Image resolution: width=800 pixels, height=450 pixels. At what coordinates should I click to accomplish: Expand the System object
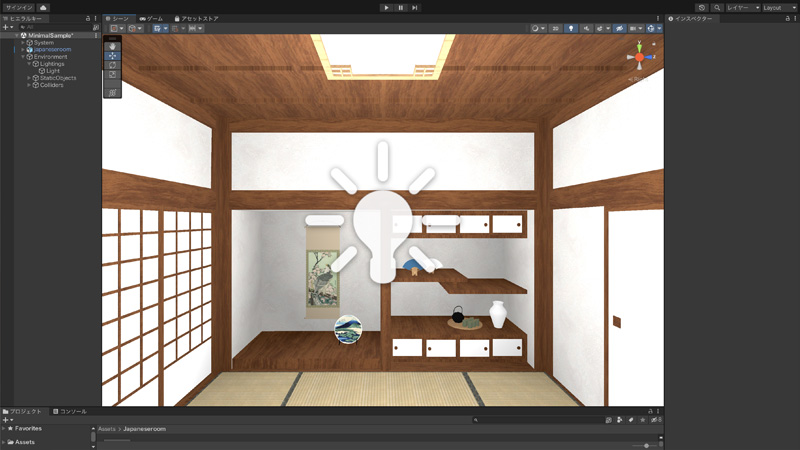pyautogui.click(x=23, y=43)
